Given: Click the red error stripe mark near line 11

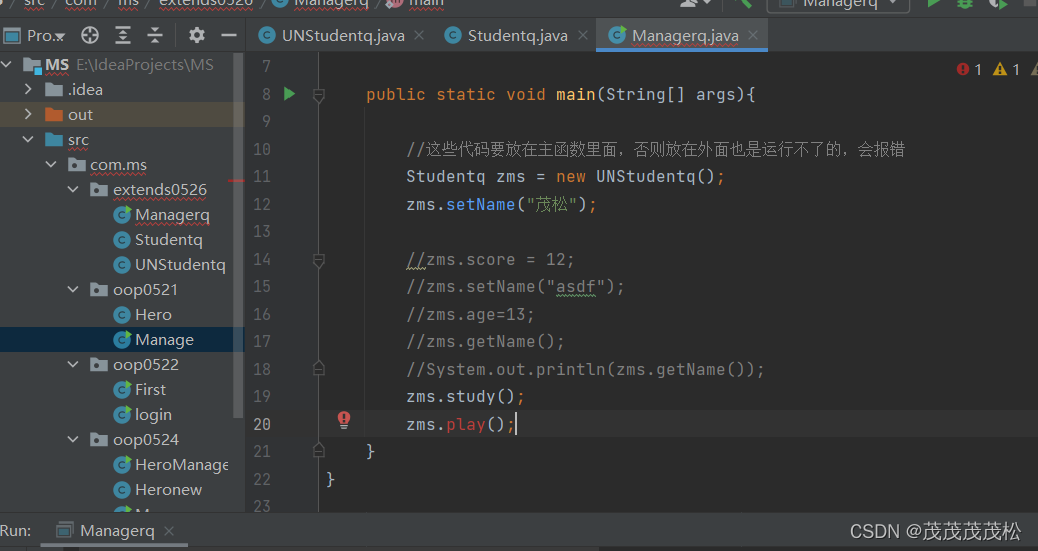Looking at the screenshot, I should [x=236, y=180].
